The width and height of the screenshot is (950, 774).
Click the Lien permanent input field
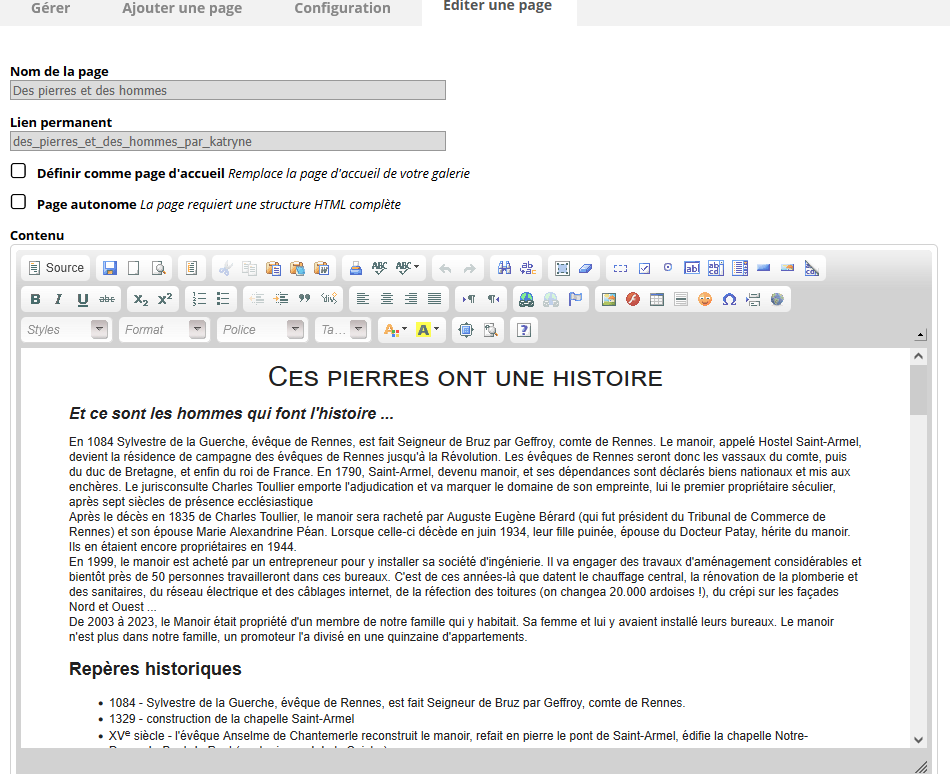228,141
